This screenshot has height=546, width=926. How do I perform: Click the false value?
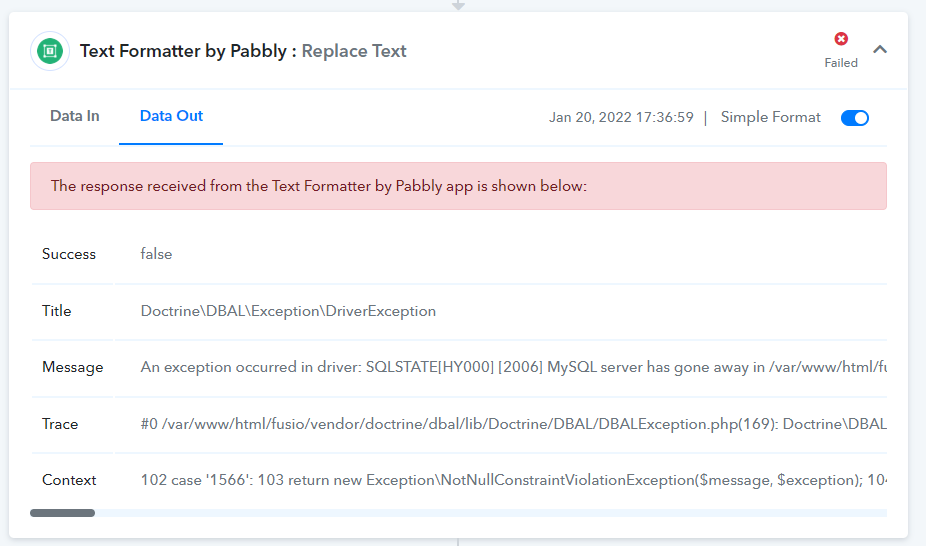click(x=156, y=254)
